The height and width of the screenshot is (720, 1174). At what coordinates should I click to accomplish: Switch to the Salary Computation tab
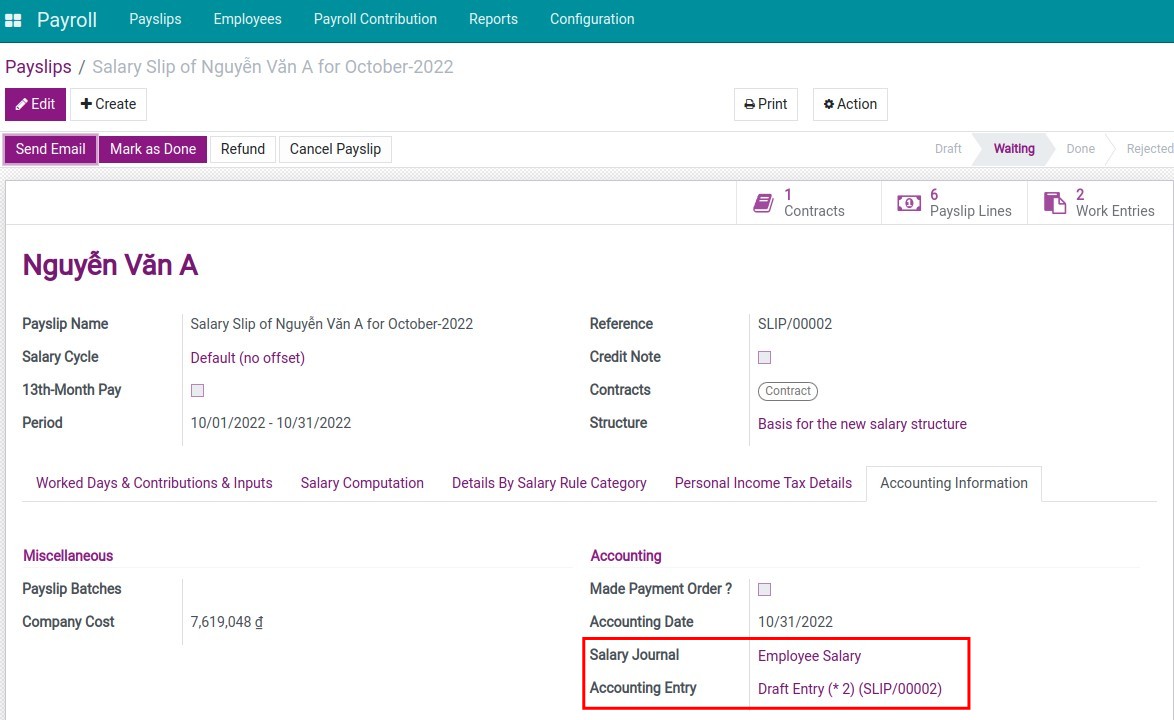(362, 483)
